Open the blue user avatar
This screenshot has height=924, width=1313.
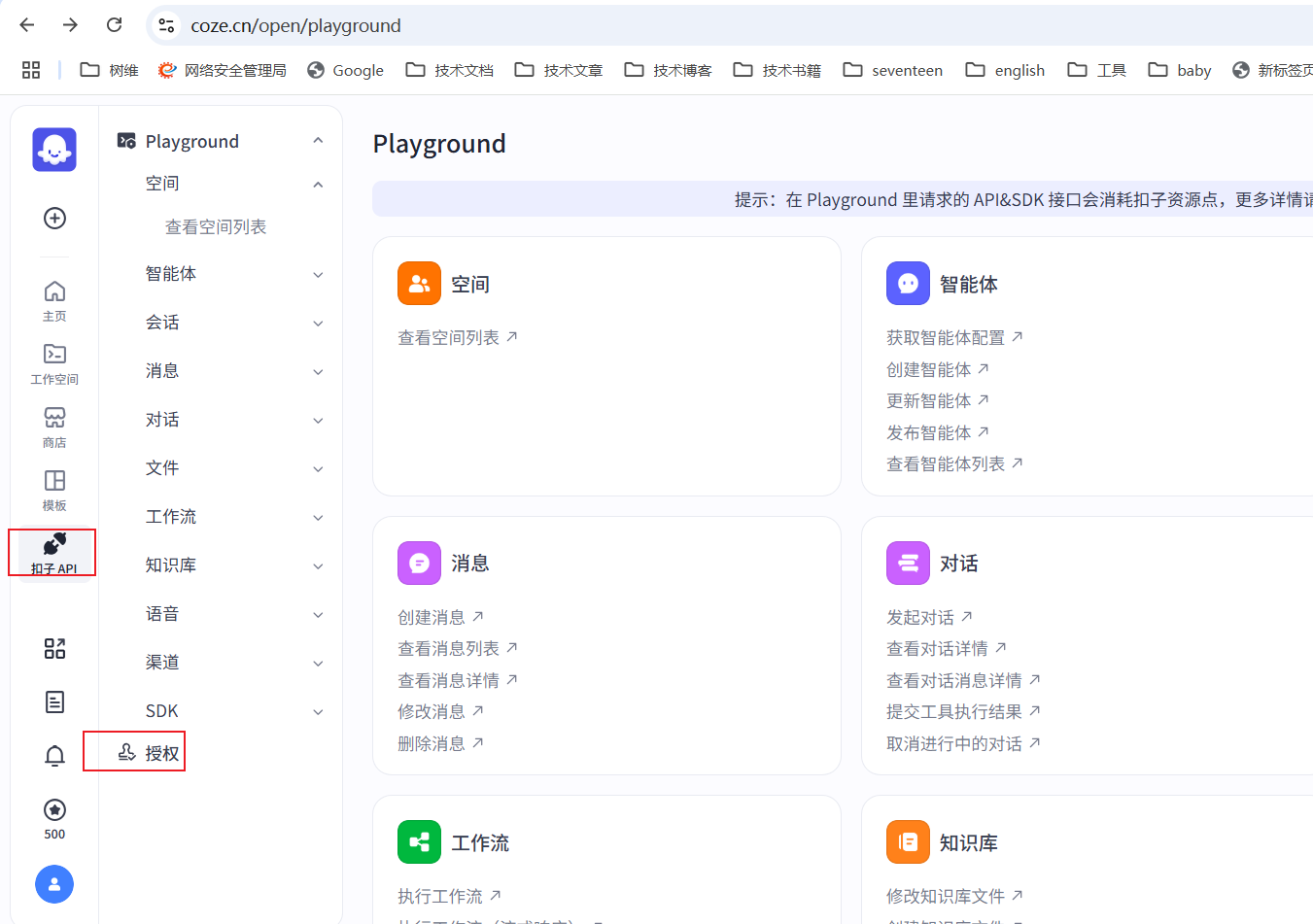pos(54,884)
